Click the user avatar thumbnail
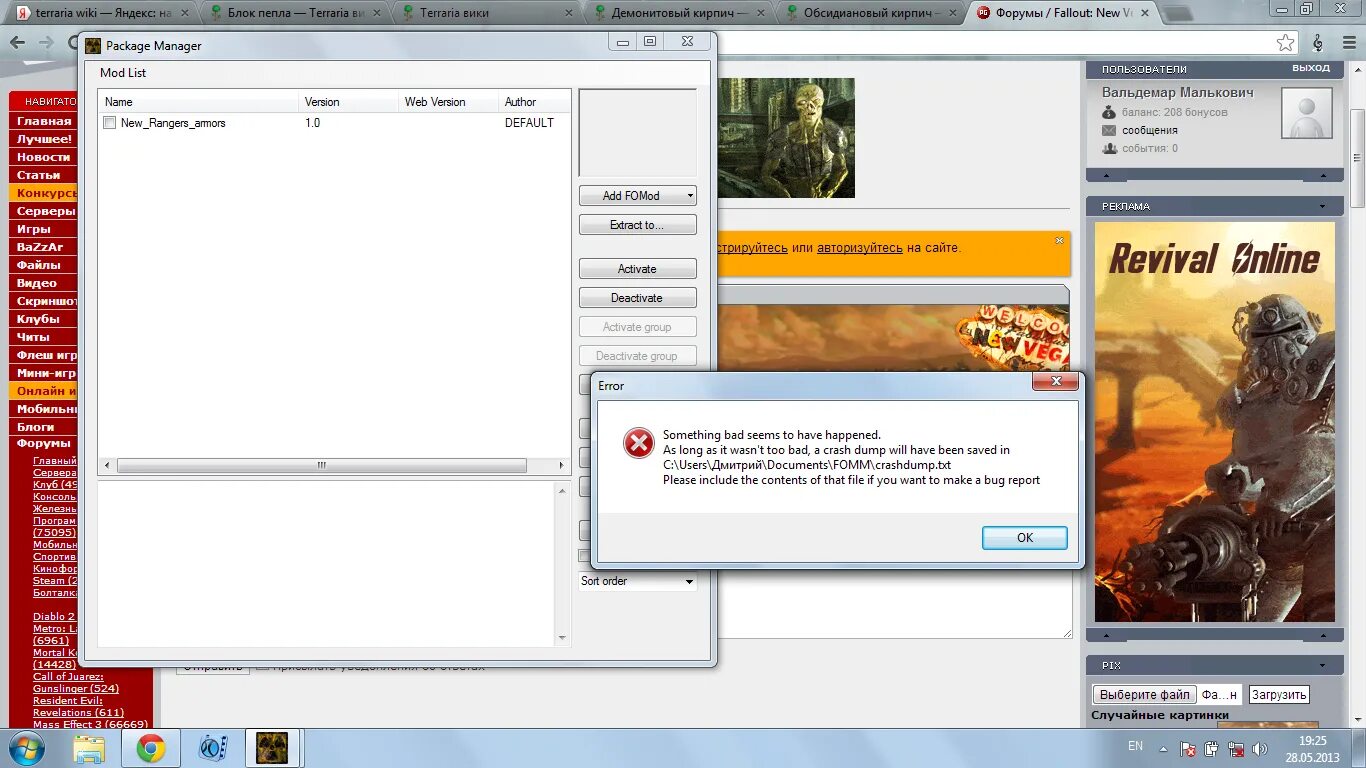This screenshot has width=1366, height=768. pos(1307,113)
